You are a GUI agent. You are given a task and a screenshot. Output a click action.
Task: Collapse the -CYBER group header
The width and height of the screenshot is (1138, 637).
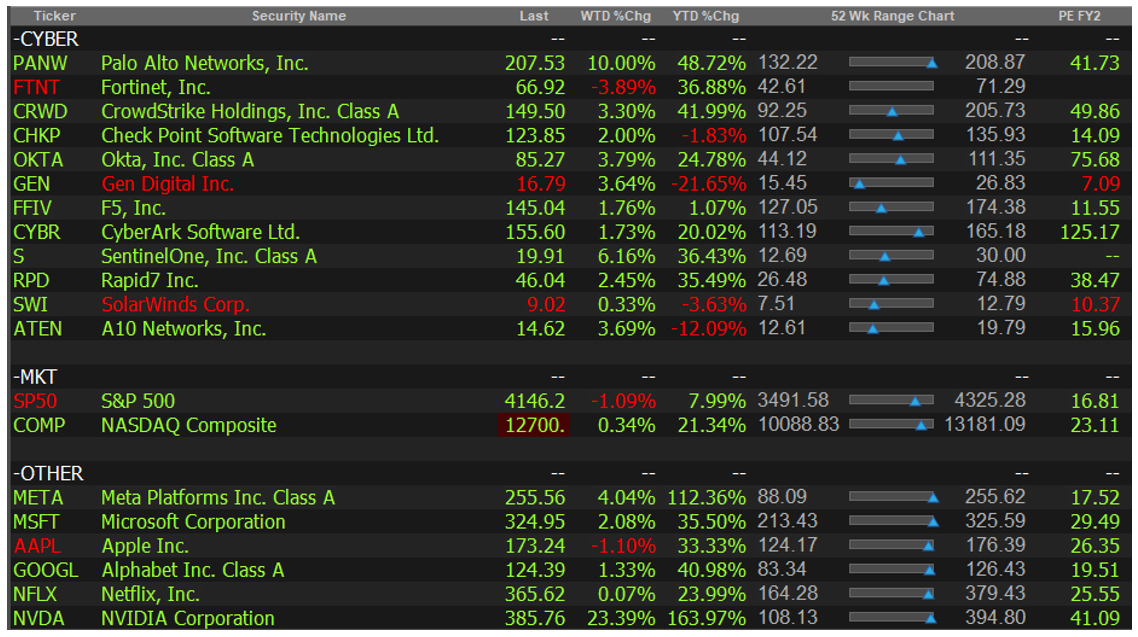point(45,39)
